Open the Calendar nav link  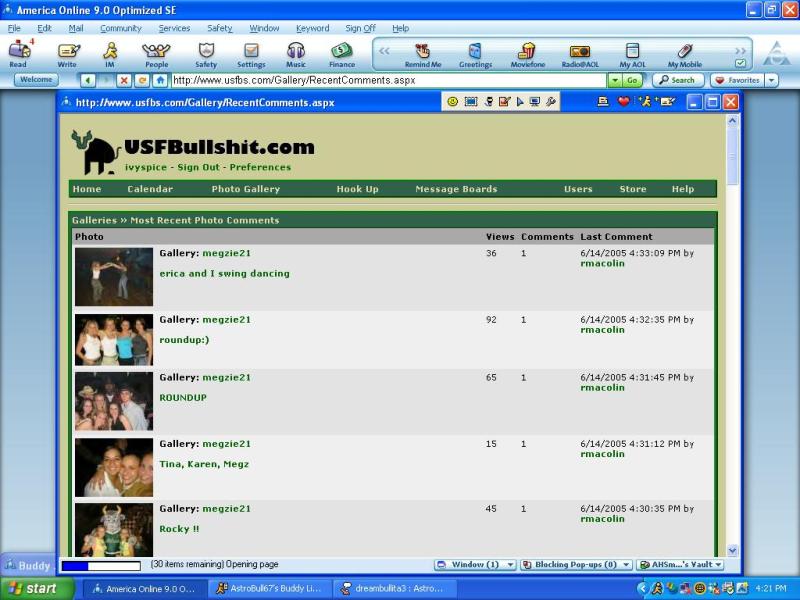coord(150,189)
